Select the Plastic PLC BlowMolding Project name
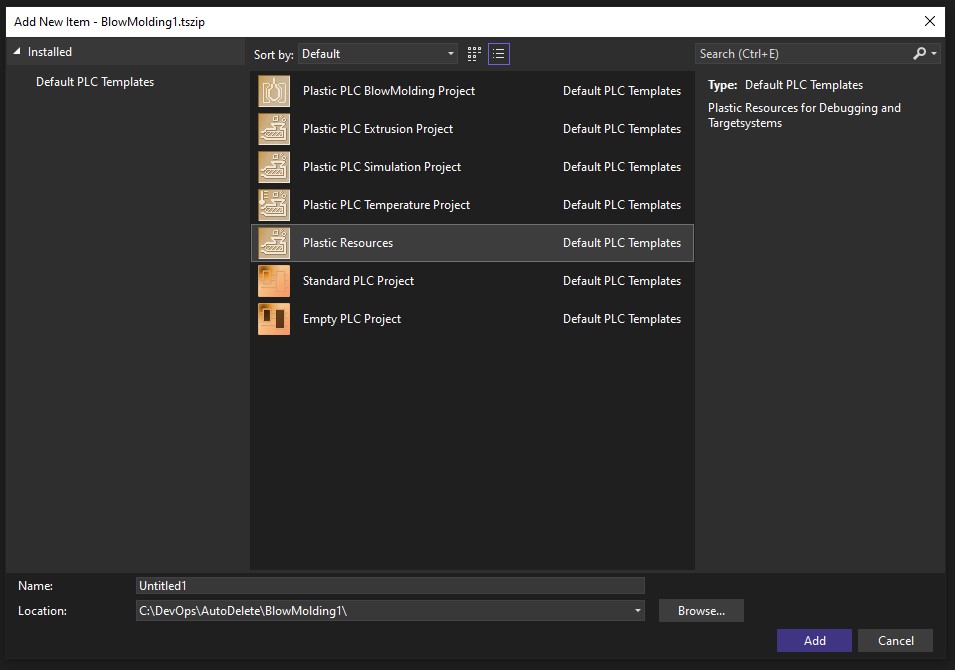Viewport: 955px width, 670px height. point(389,91)
